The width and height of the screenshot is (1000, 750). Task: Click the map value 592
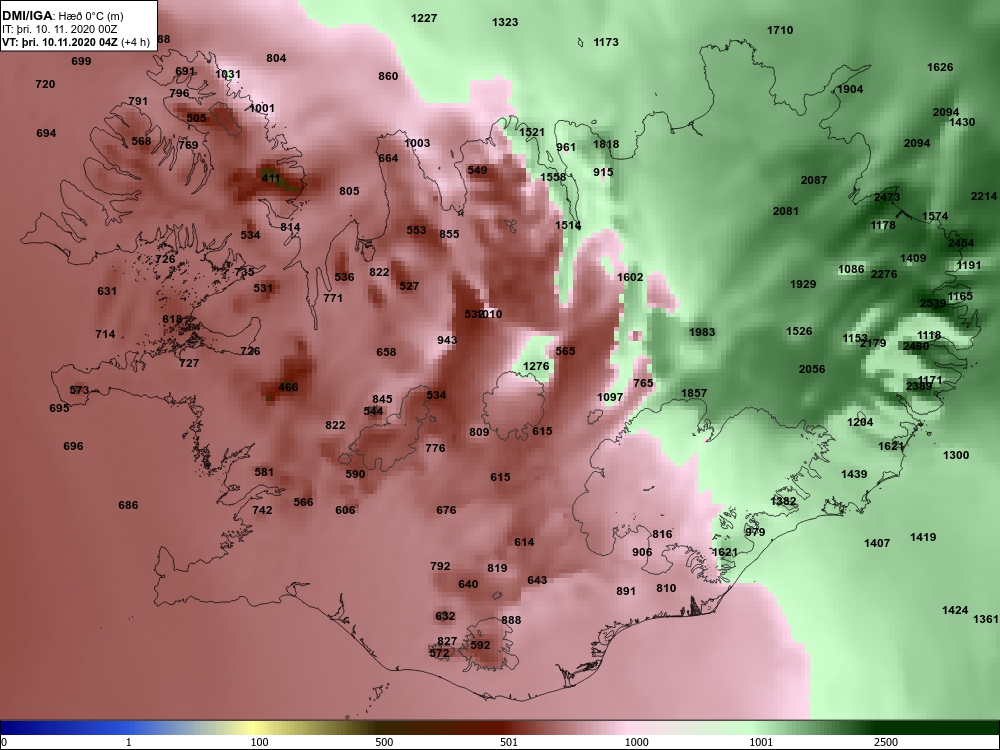click(480, 645)
